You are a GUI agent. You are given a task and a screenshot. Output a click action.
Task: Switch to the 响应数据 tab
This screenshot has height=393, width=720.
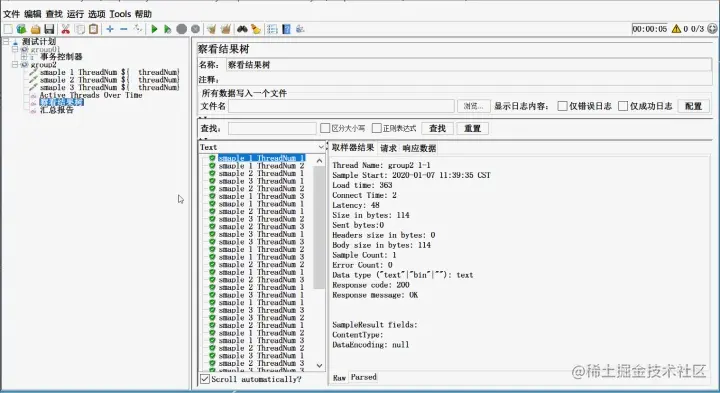pos(419,148)
